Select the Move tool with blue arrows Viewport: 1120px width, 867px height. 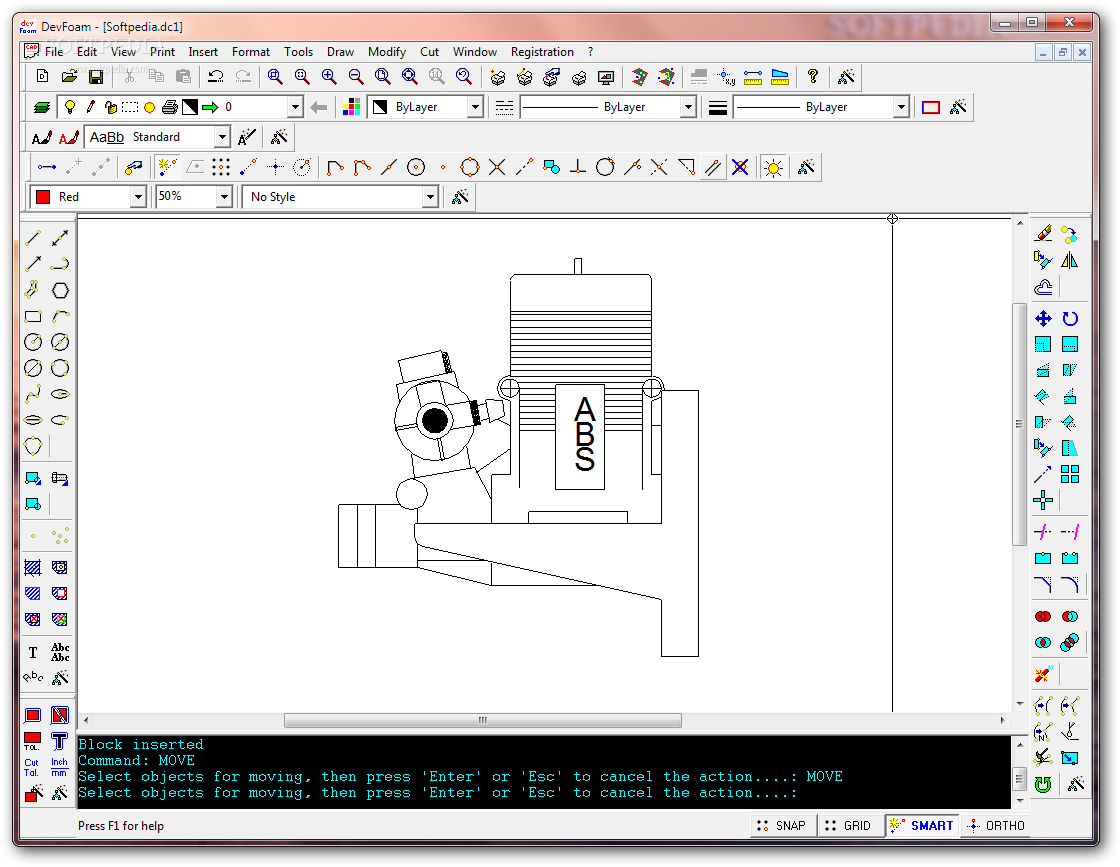tap(1043, 319)
